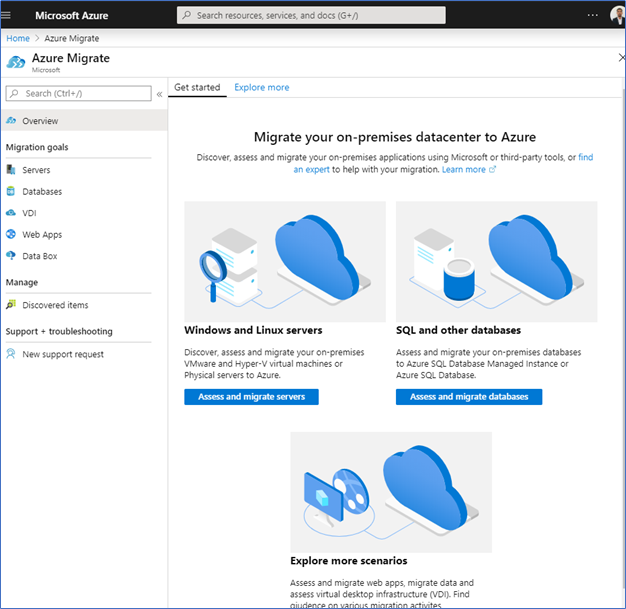Click the Servers icon
The width and height of the screenshot is (626, 609).
tap(11, 170)
